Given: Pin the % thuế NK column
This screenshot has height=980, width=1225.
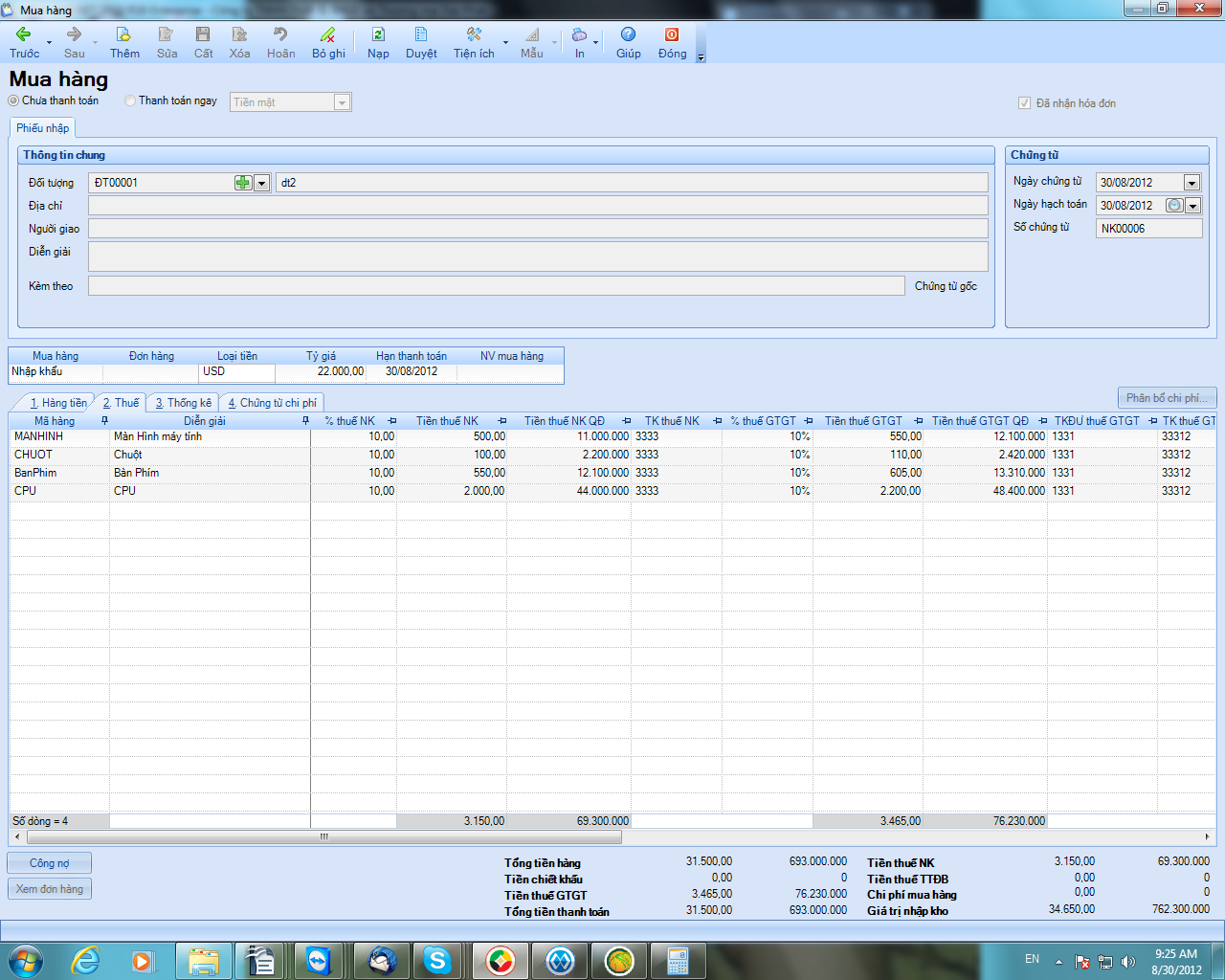Looking at the screenshot, I should pos(391,421).
